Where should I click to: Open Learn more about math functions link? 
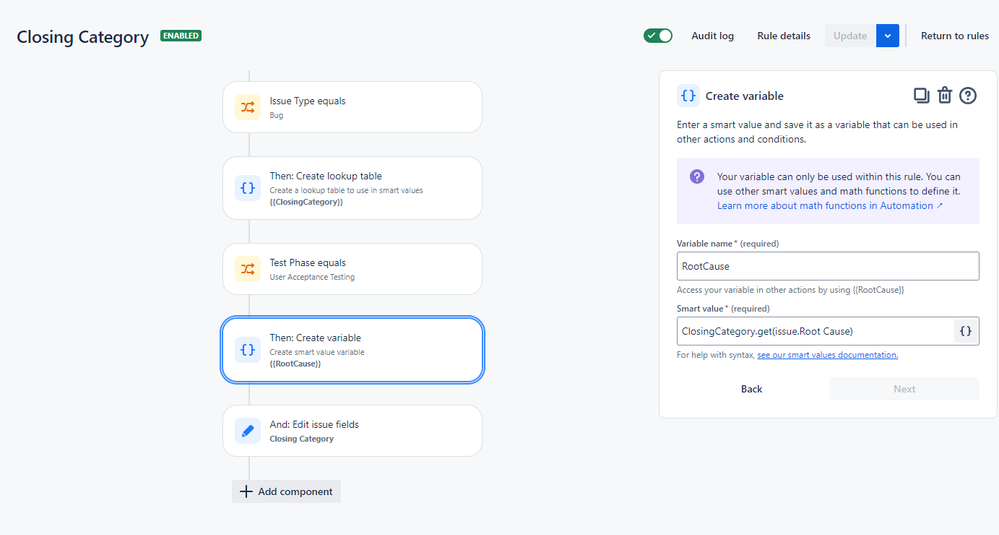830,206
